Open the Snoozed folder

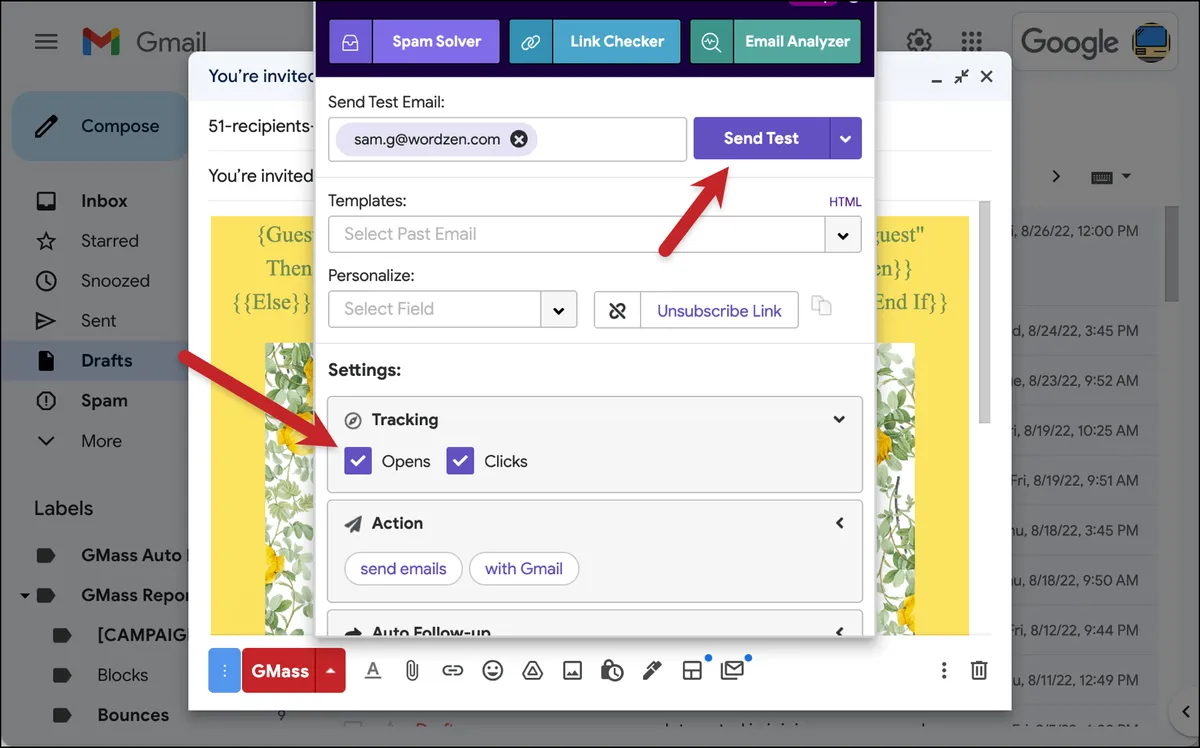pos(115,281)
